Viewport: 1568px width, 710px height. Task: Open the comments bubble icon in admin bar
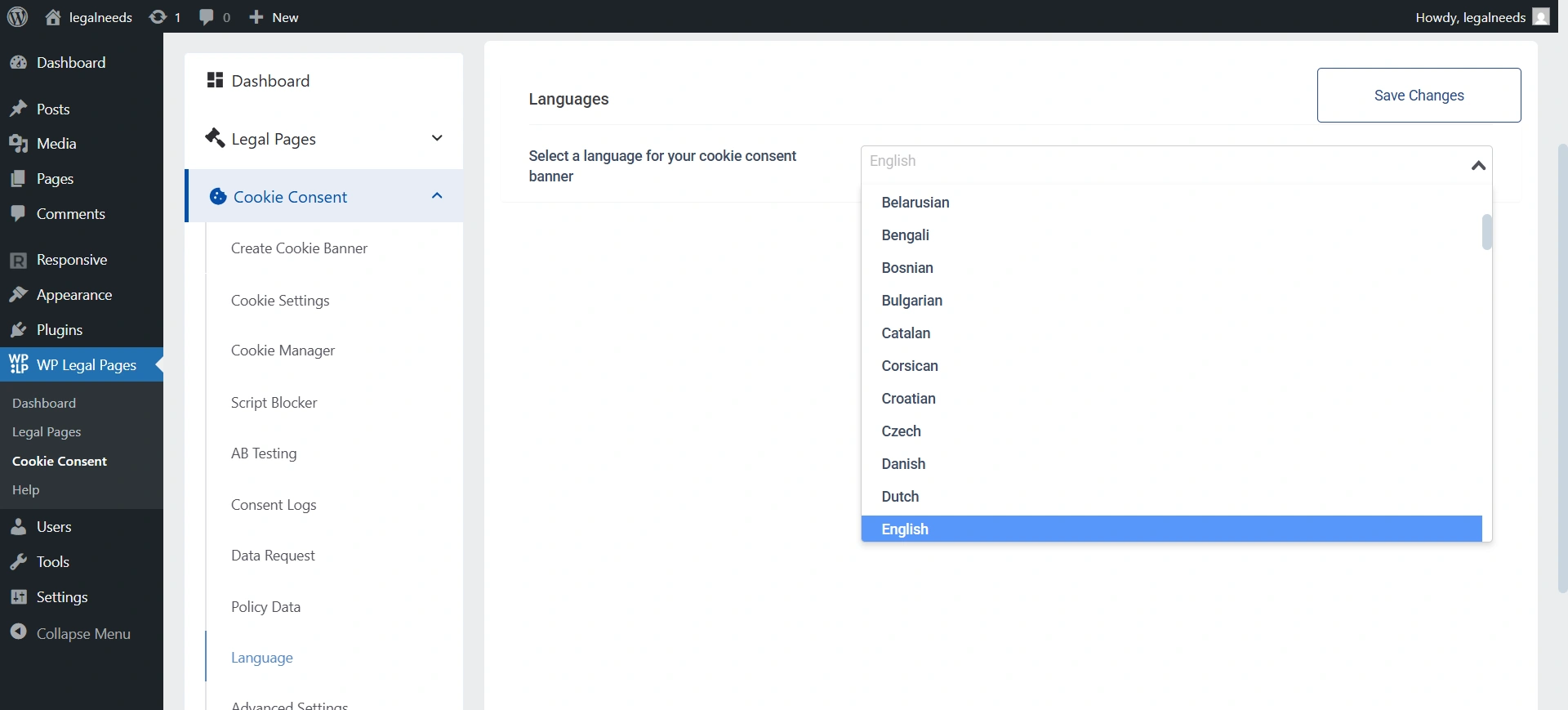click(207, 17)
